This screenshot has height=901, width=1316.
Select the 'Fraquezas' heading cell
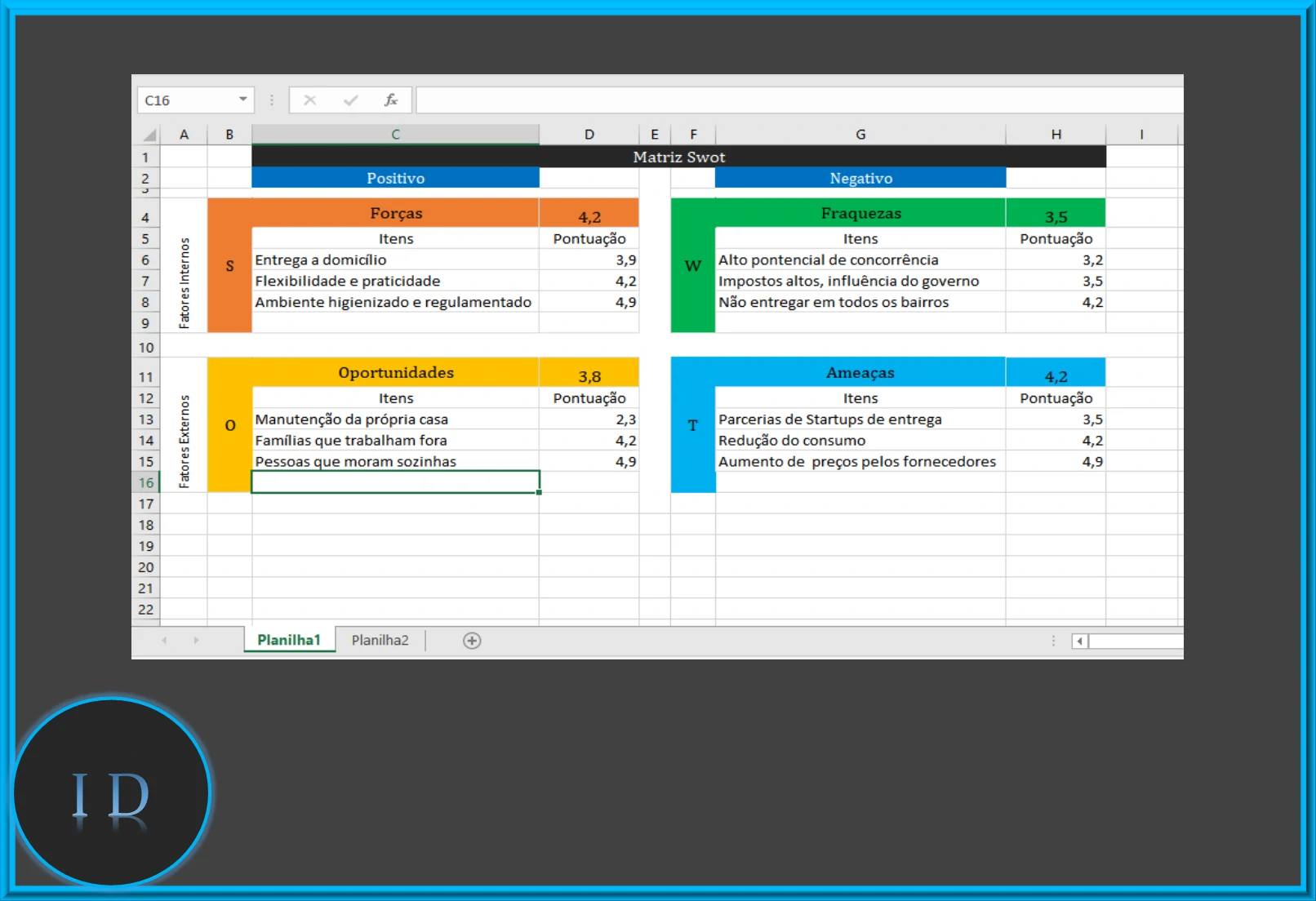coord(860,213)
